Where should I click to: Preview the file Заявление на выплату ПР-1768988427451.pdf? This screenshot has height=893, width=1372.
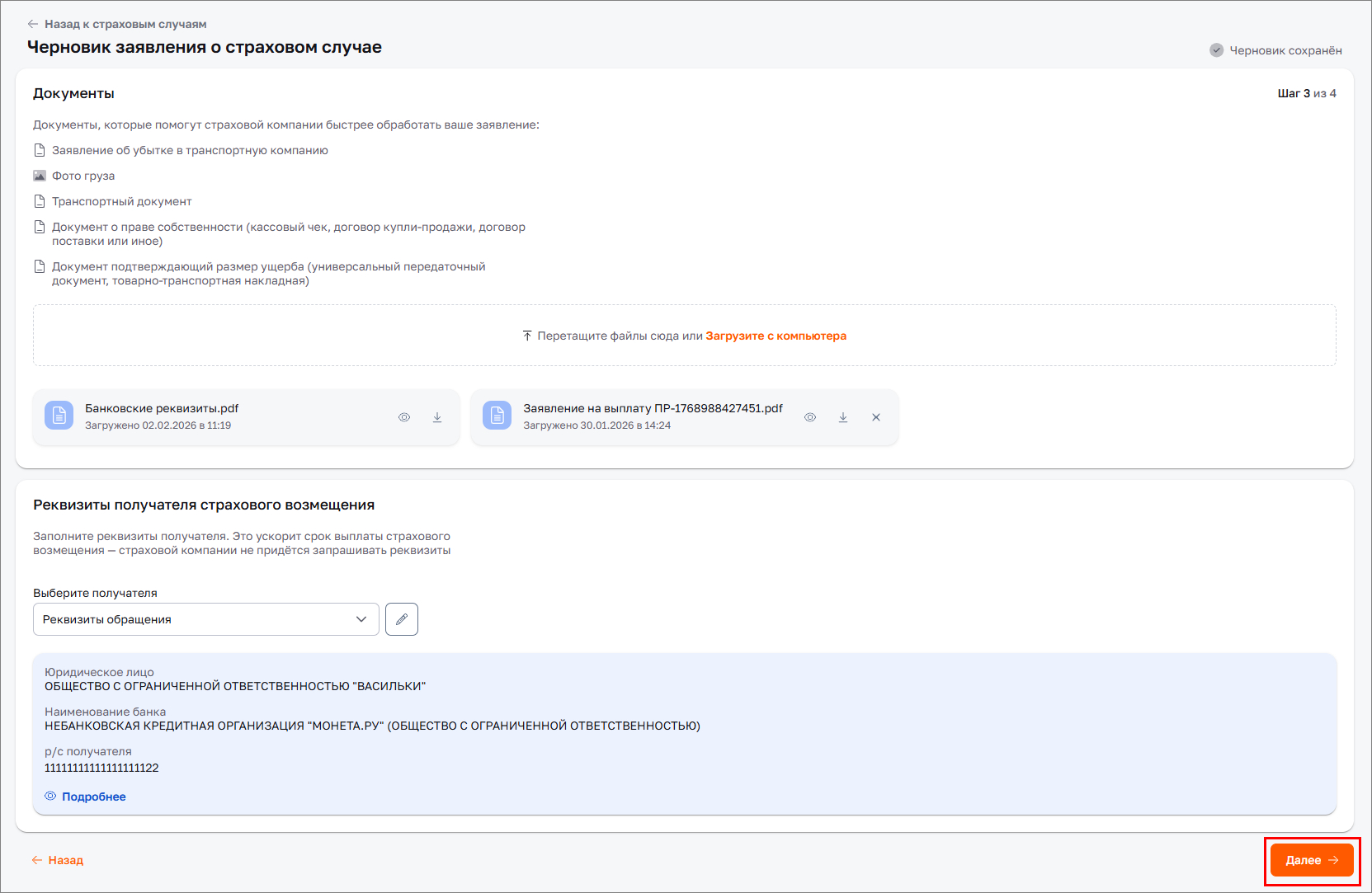pos(810,417)
